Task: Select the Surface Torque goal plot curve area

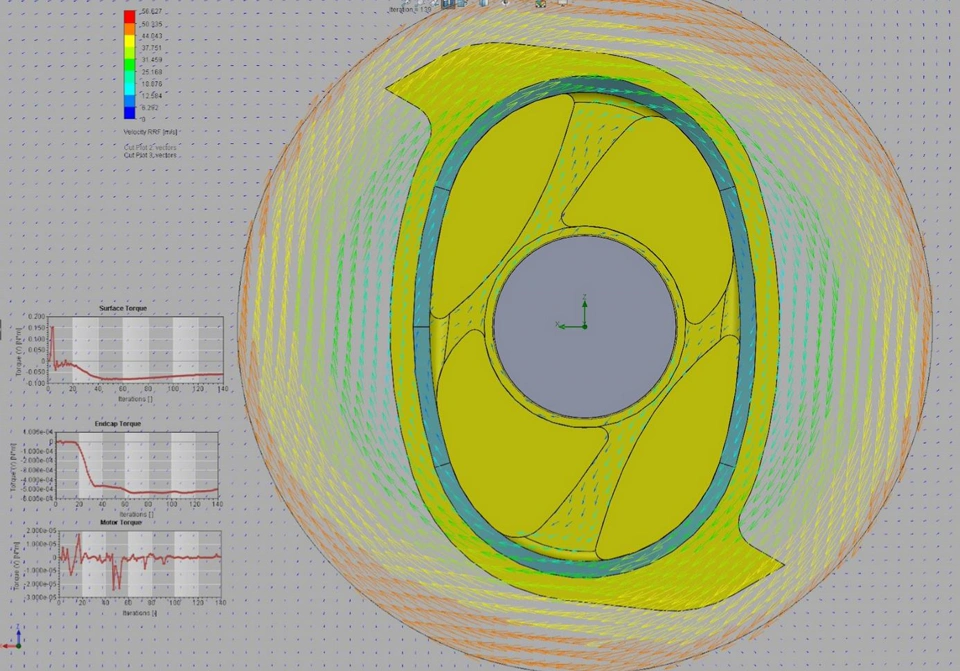Action: (x=135, y=350)
